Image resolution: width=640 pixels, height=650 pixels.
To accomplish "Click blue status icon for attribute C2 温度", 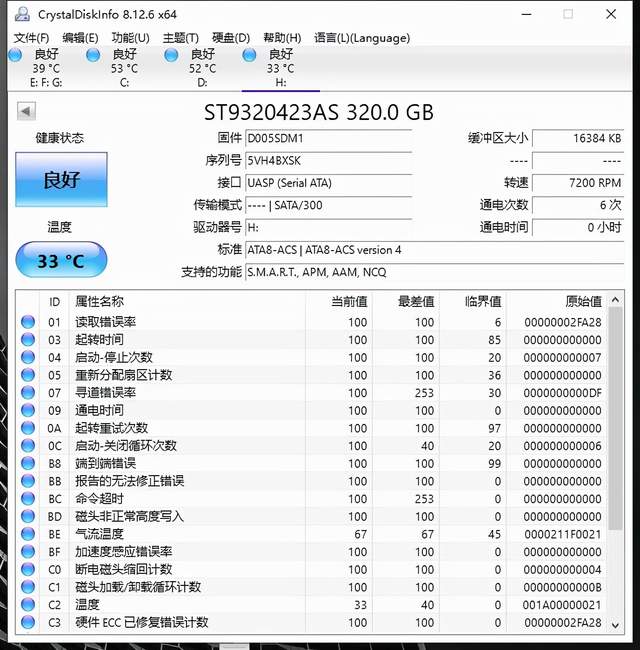I will pos(28,605).
